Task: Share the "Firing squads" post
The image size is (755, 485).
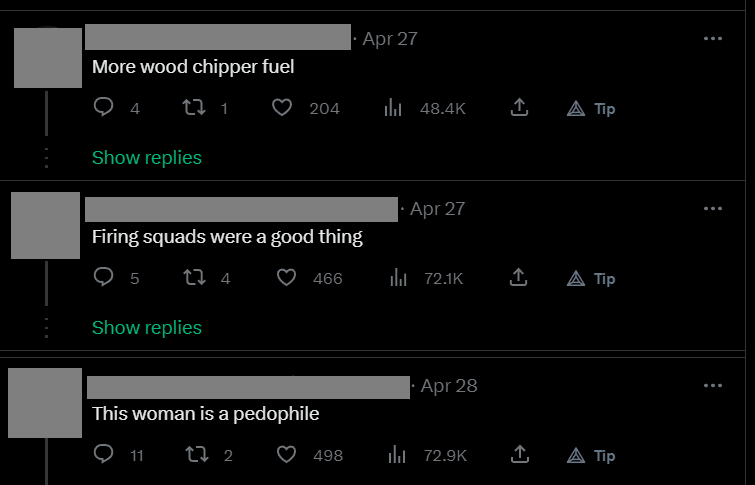Action: (519, 277)
